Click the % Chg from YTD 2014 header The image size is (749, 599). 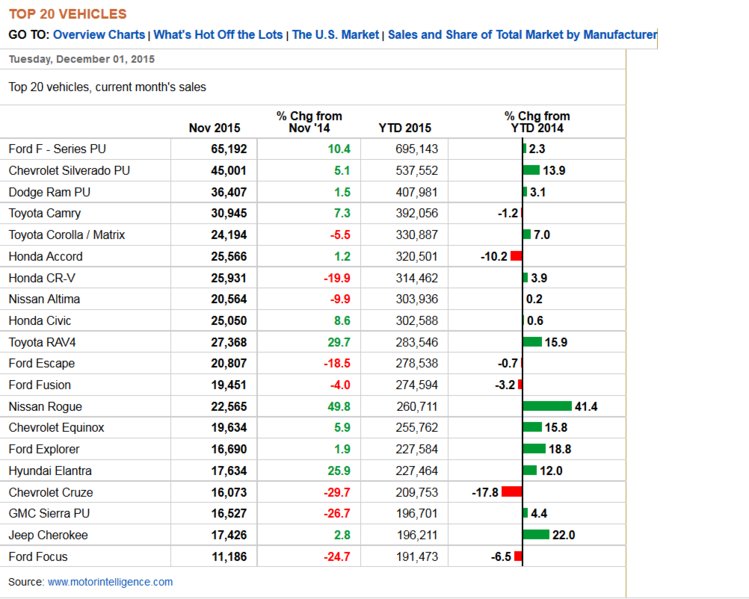537,122
